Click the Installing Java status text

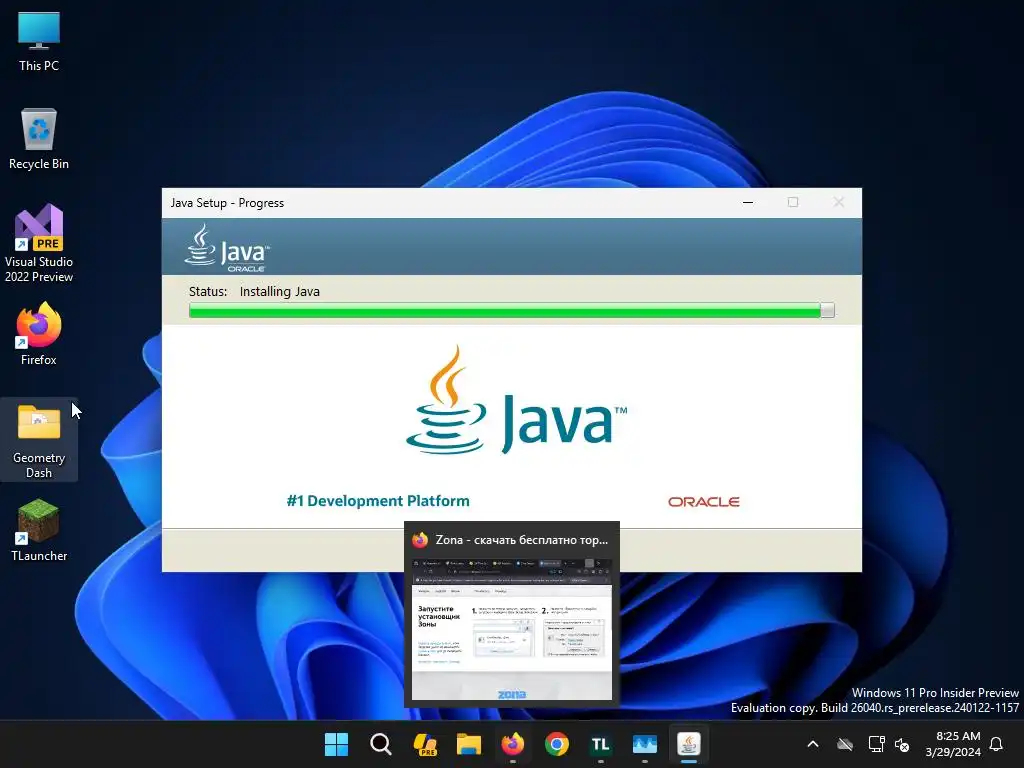280,291
